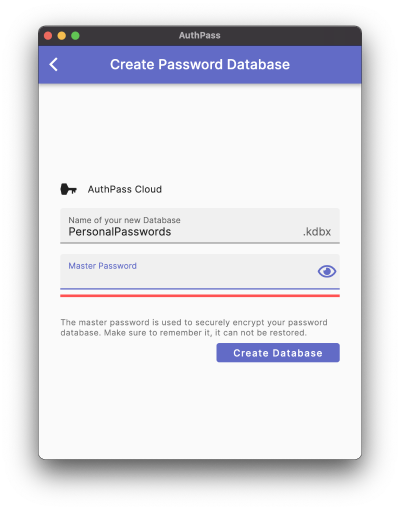Click the master password help text

(194, 327)
